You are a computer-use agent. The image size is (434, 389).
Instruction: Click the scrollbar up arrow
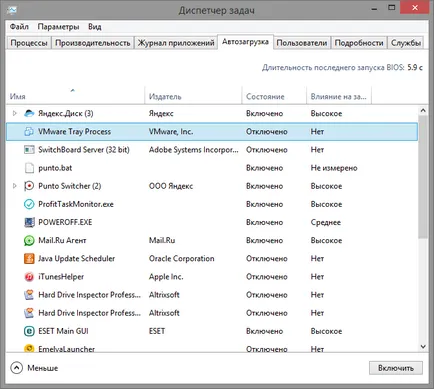coord(423,111)
